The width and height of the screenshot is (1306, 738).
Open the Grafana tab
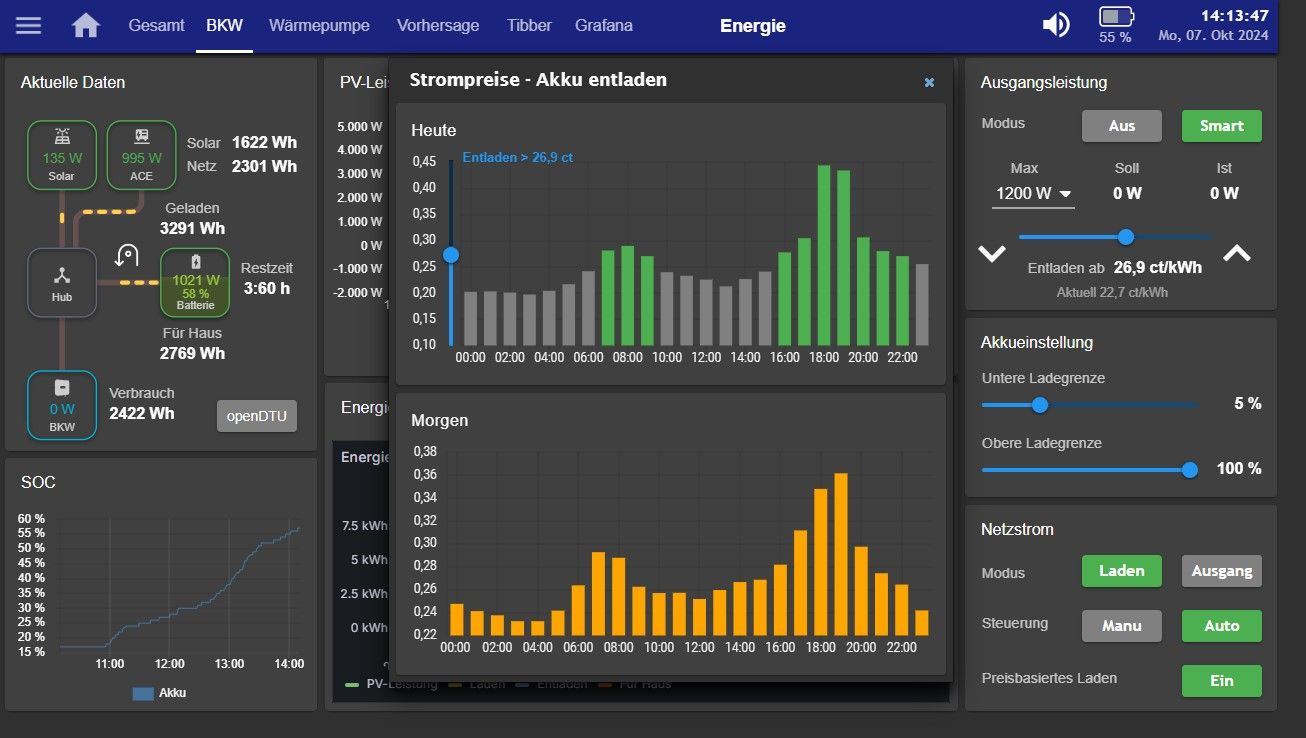(x=604, y=26)
